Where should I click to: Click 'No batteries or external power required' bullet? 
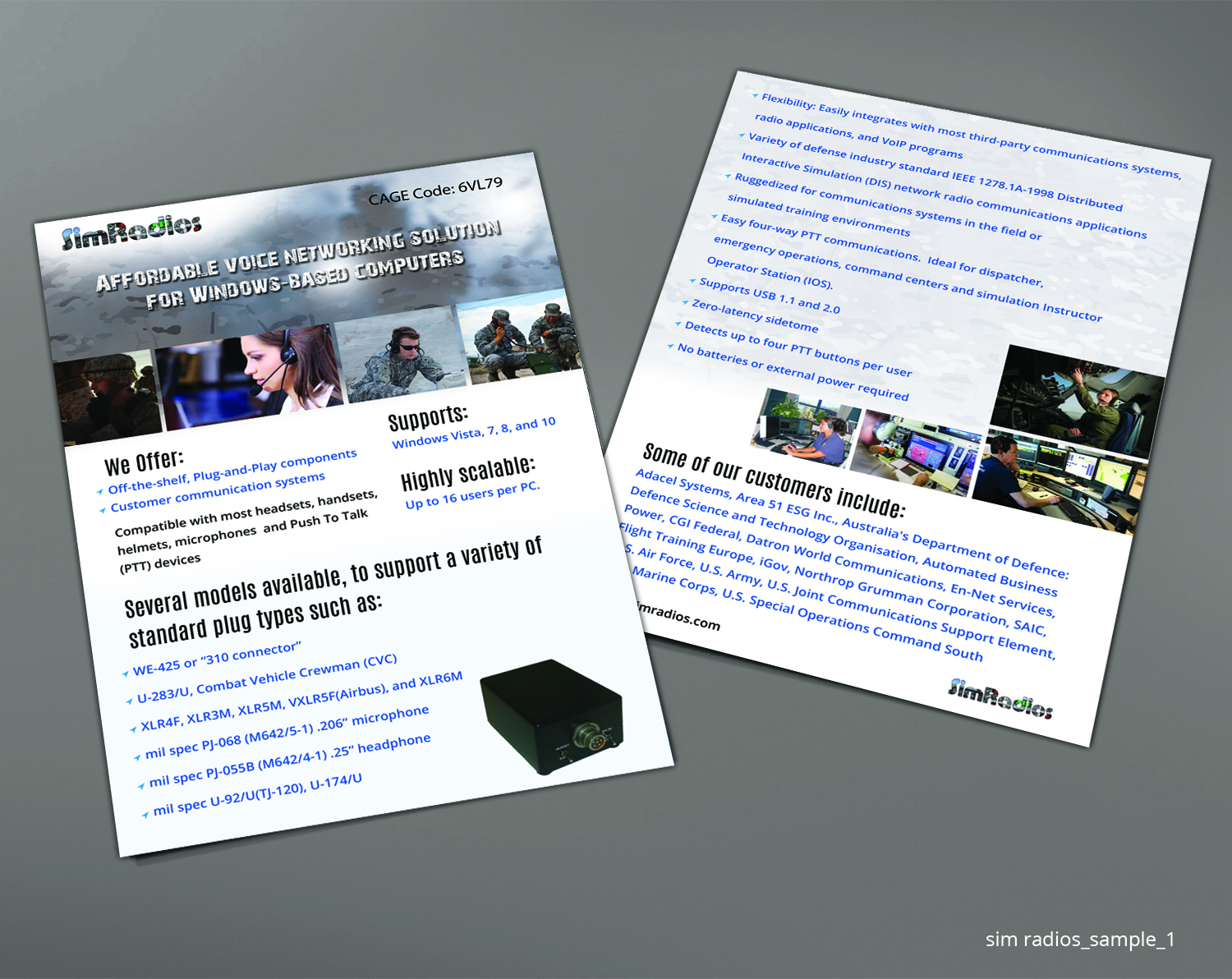coord(793,372)
